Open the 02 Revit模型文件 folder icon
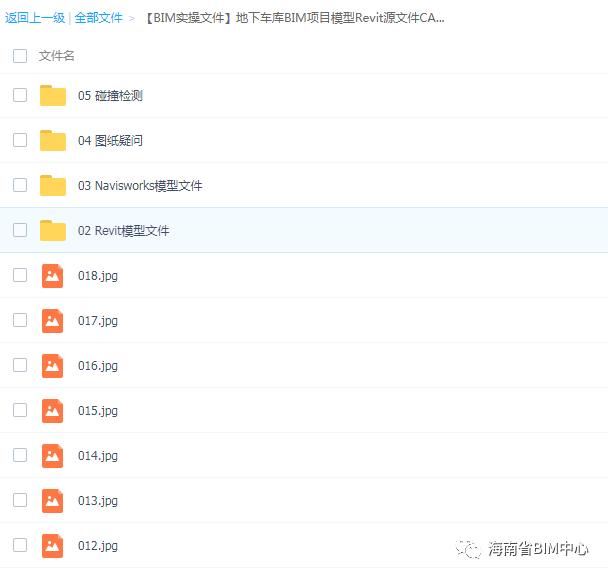This screenshot has height=576, width=608. pos(53,230)
